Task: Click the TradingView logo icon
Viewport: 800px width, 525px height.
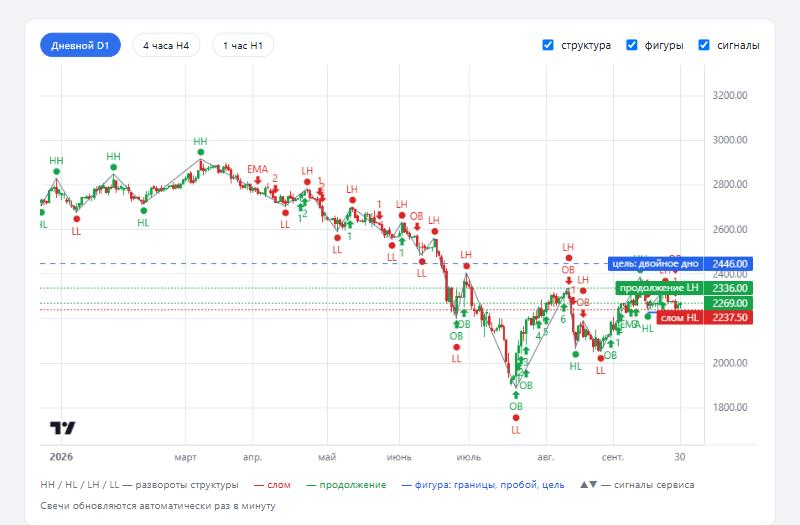Action: click(x=62, y=428)
